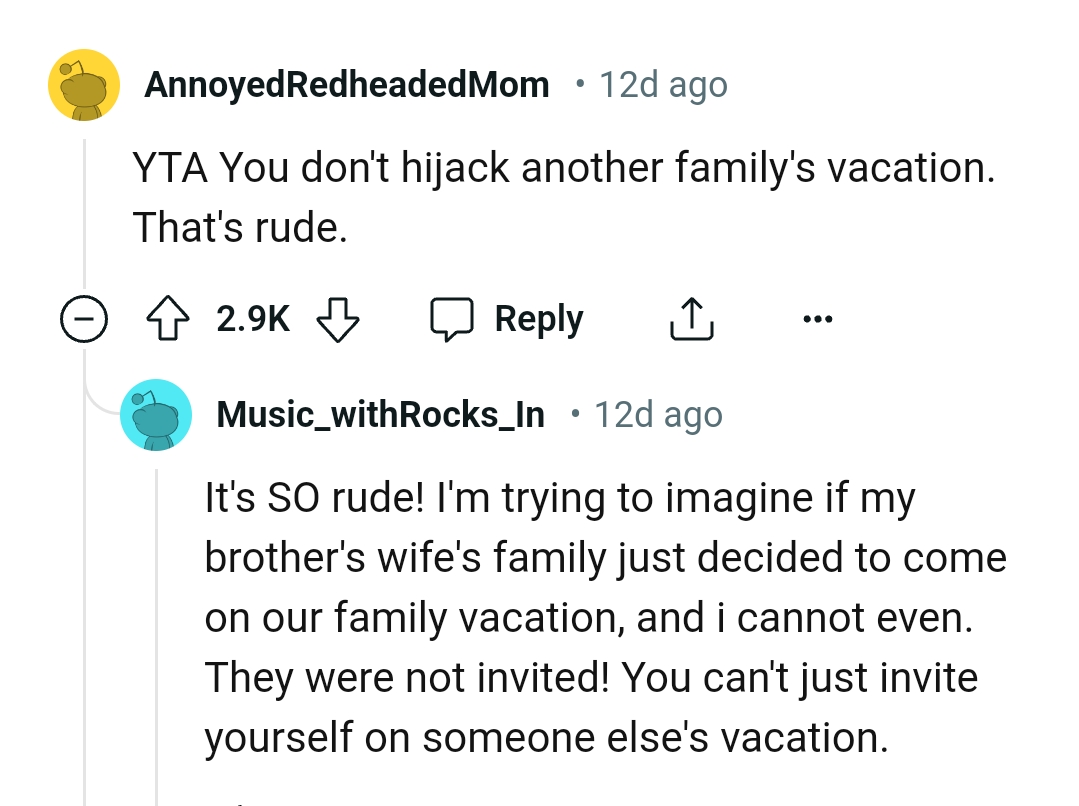Click the three-dot overflow icon
Image resolution: width=1079 pixels, height=806 pixels.
click(x=818, y=318)
